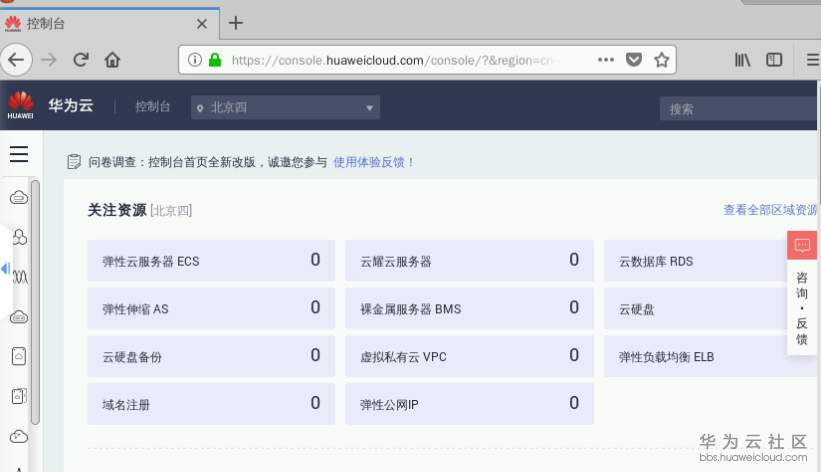Close the 控制台 browser tab
Viewport: 821px width, 472px height.
[x=202, y=24]
